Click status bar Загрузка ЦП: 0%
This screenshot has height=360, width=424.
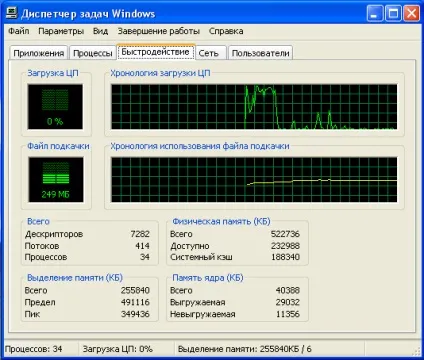coord(118,349)
